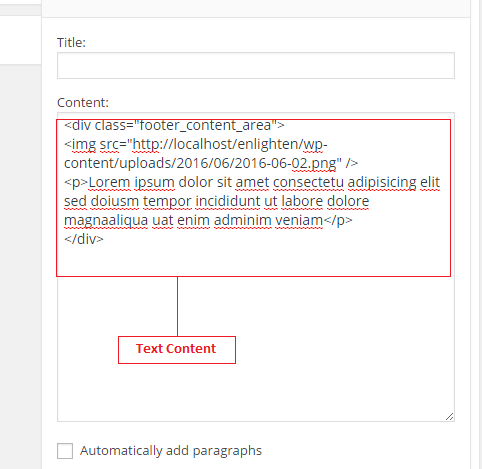
Task: Place cursor on the img src localhost line
Action: [x=196, y=144]
